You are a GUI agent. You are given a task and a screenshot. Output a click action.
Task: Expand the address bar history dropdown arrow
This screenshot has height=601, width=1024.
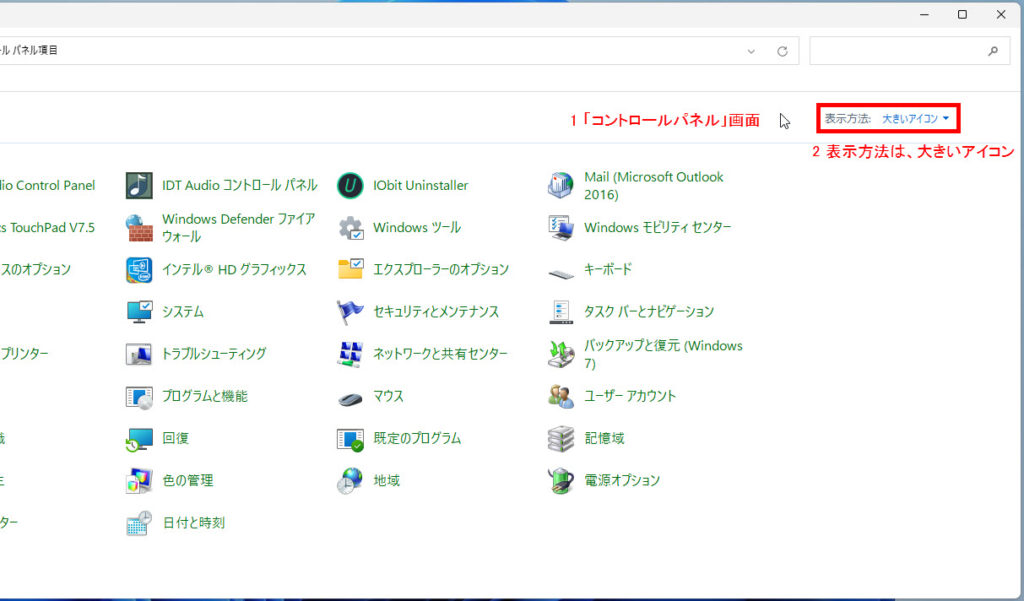pyautogui.click(x=751, y=51)
